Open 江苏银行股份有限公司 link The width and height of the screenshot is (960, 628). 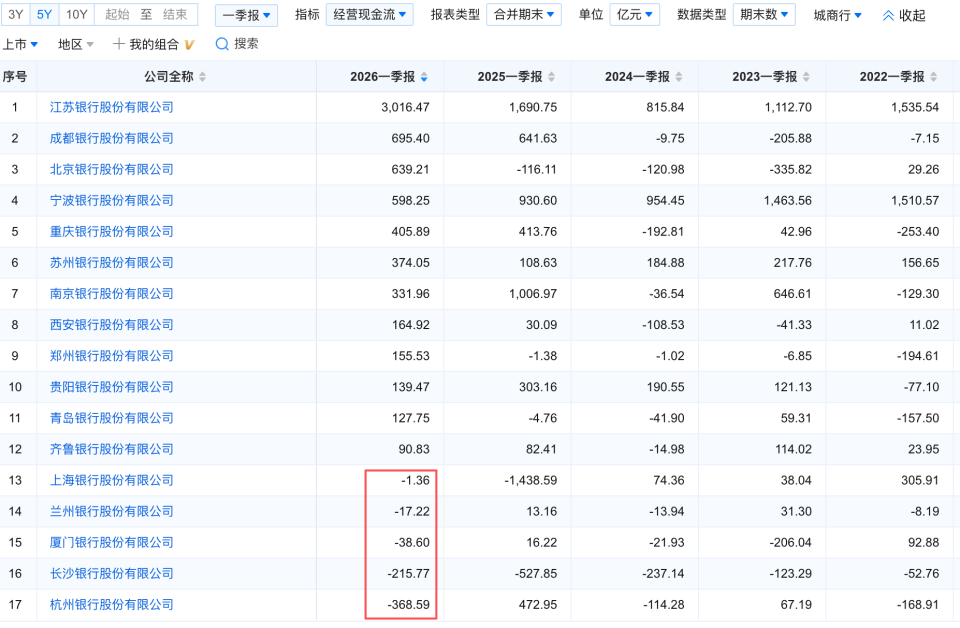(111, 107)
